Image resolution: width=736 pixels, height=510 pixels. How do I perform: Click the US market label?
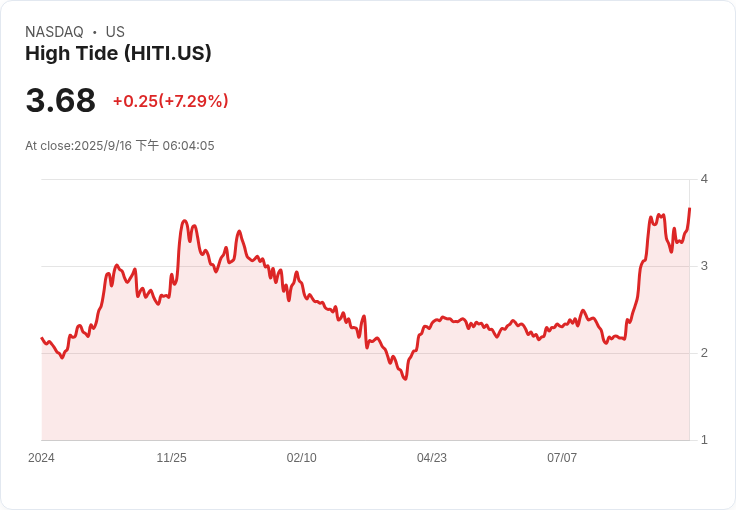click(115, 32)
